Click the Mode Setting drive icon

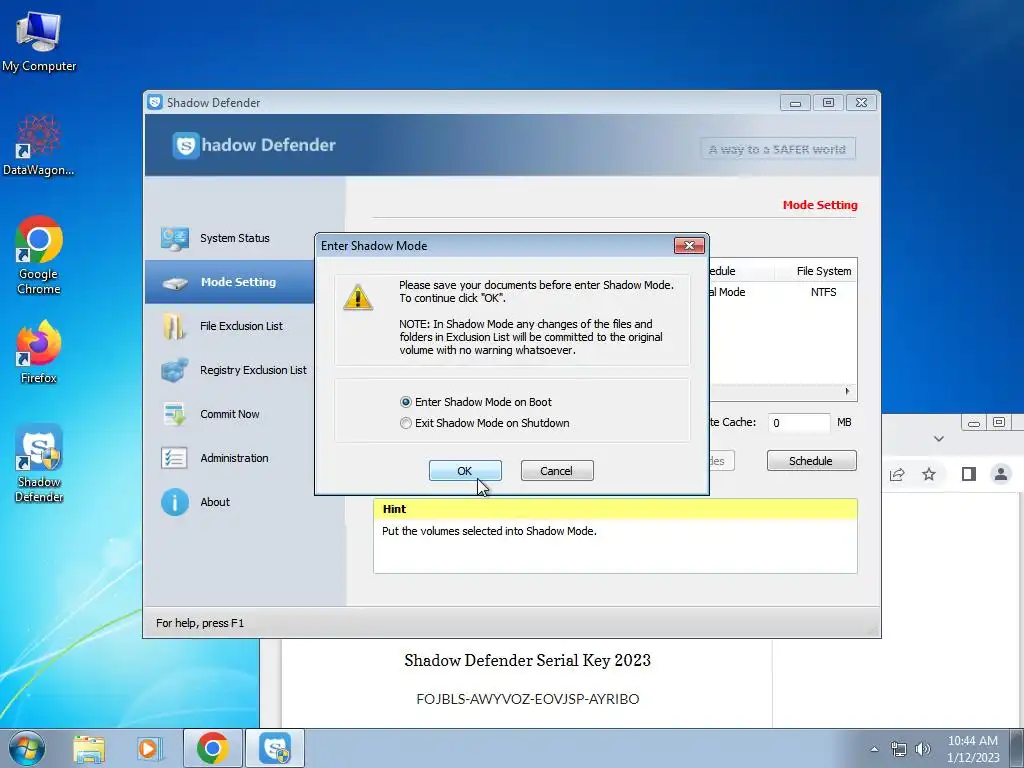pyautogui.click(x=174, y=283)
